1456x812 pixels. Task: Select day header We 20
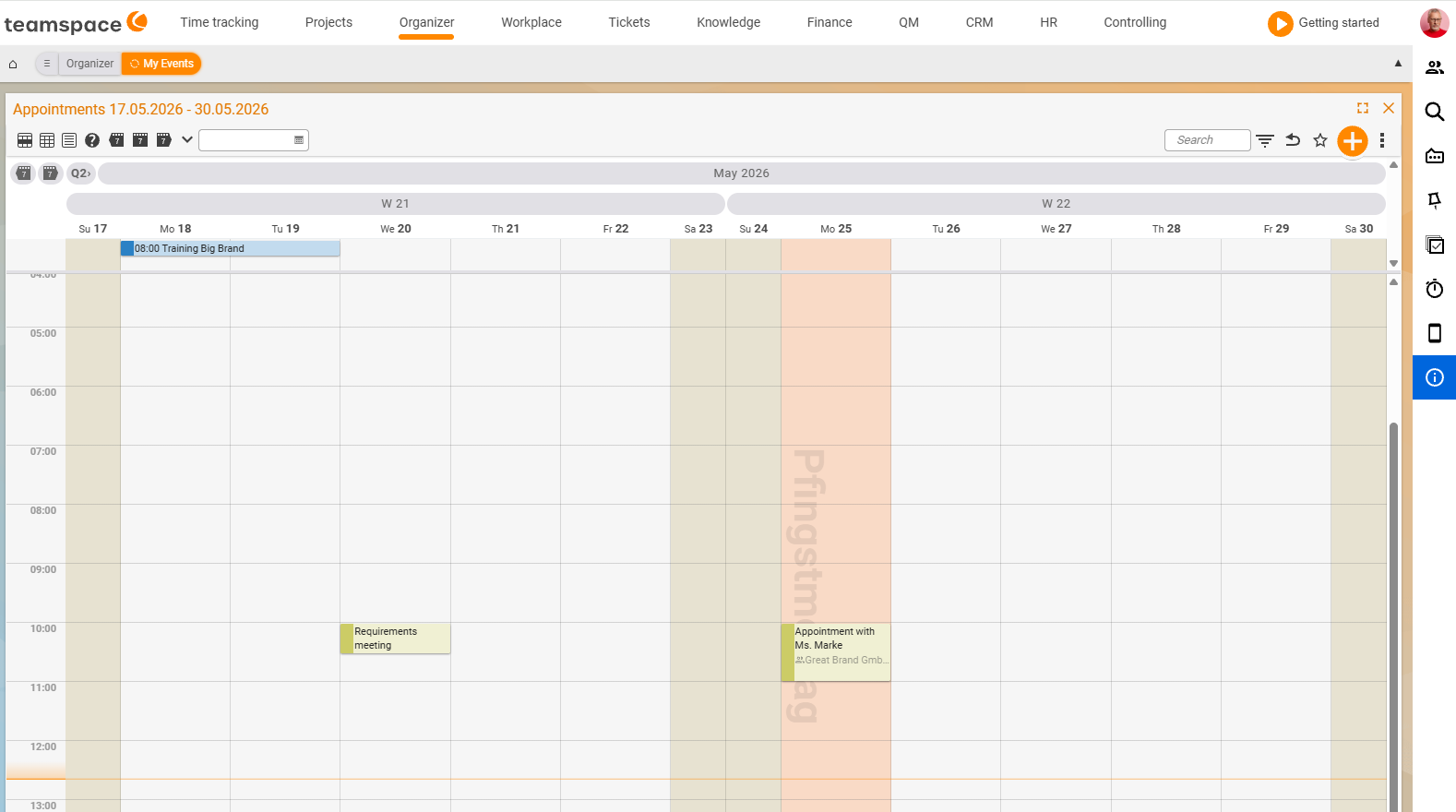(396, 229)
